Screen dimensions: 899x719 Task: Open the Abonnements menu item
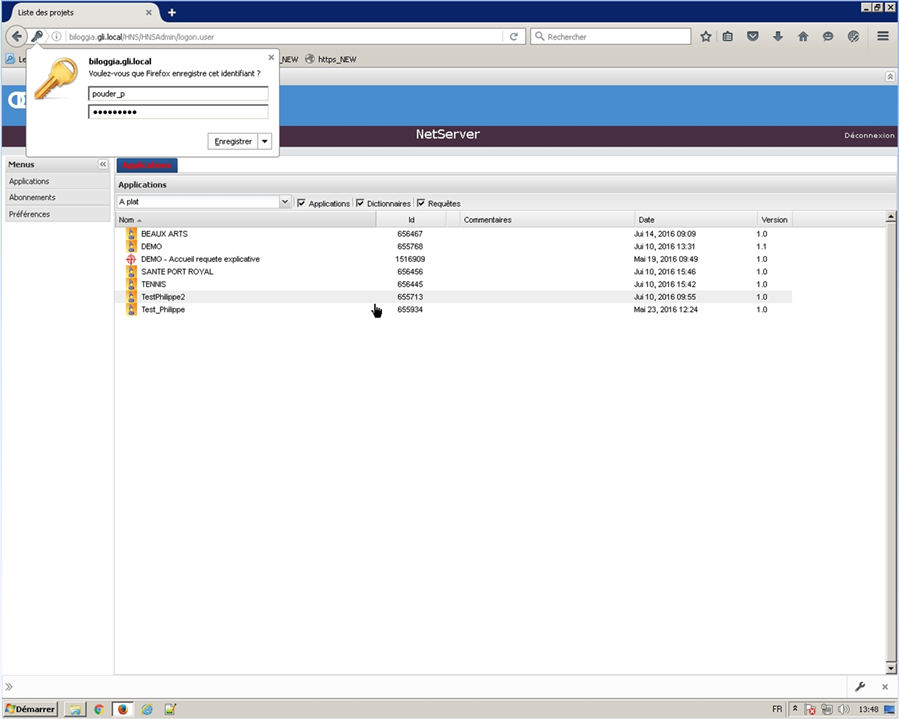pos(32,198)
